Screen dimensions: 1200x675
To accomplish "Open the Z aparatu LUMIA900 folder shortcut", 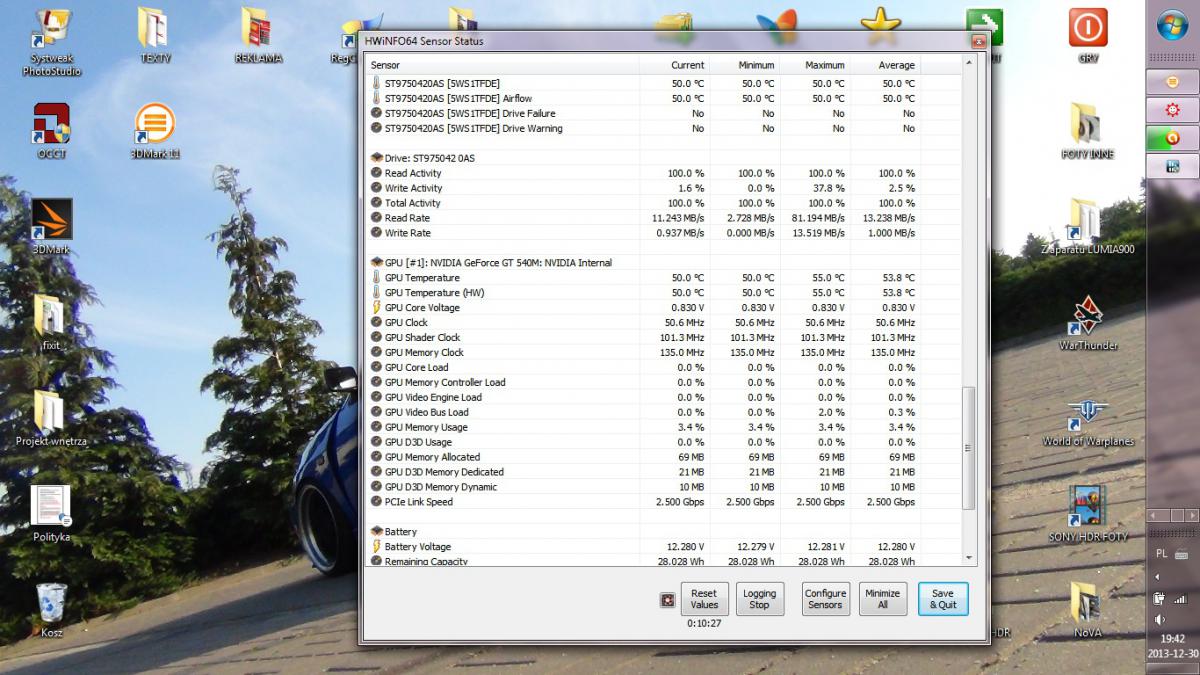I will click(1088, 226).
